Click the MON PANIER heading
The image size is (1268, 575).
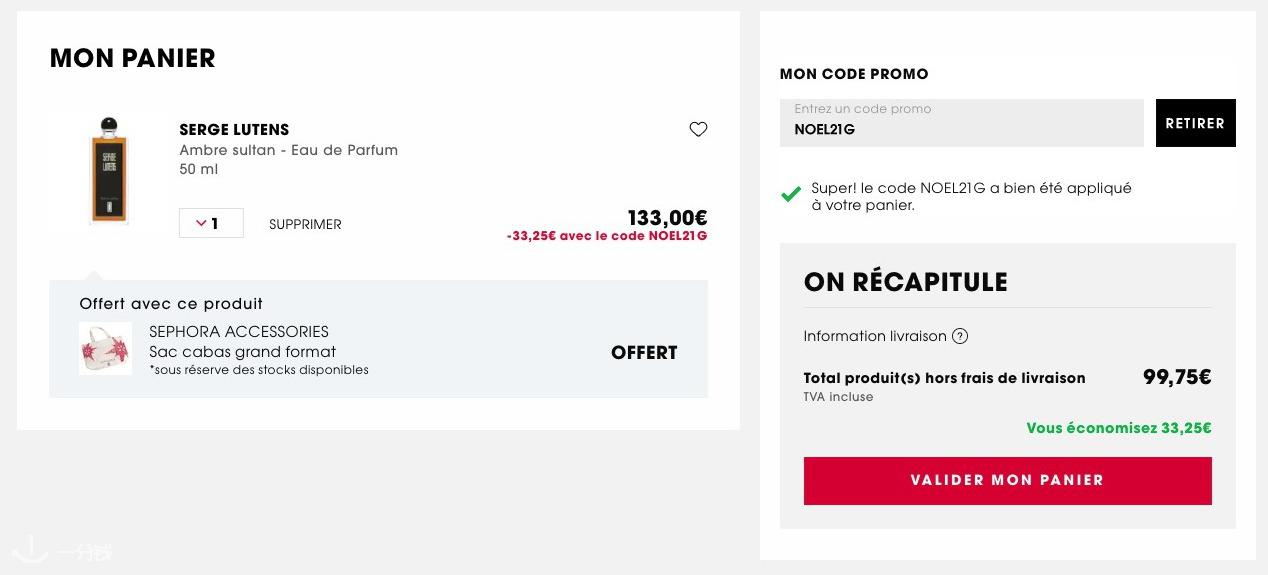[x=133, y=58]
